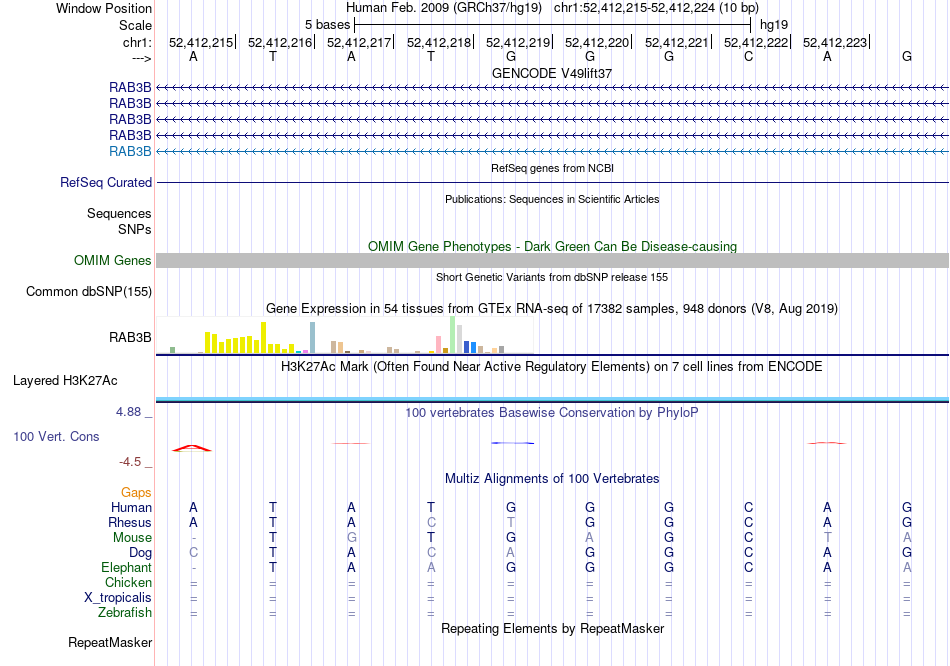Click the Chicken alignment row label

coord(128,583)
